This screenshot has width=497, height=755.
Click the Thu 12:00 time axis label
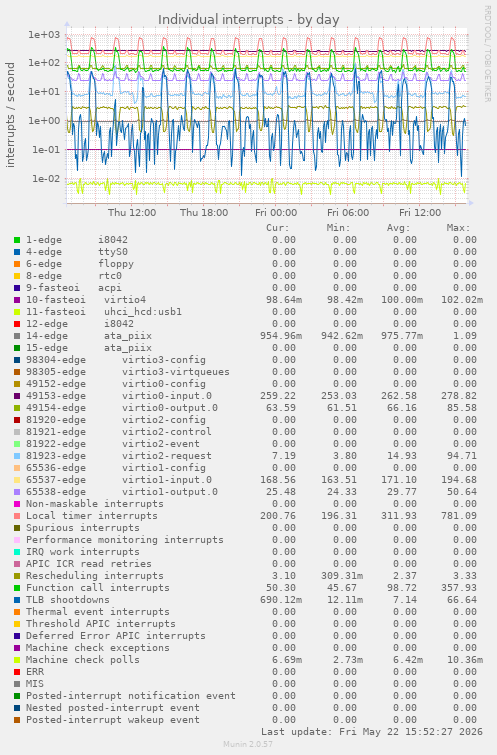pyautogui.click(x=132, y=212)
